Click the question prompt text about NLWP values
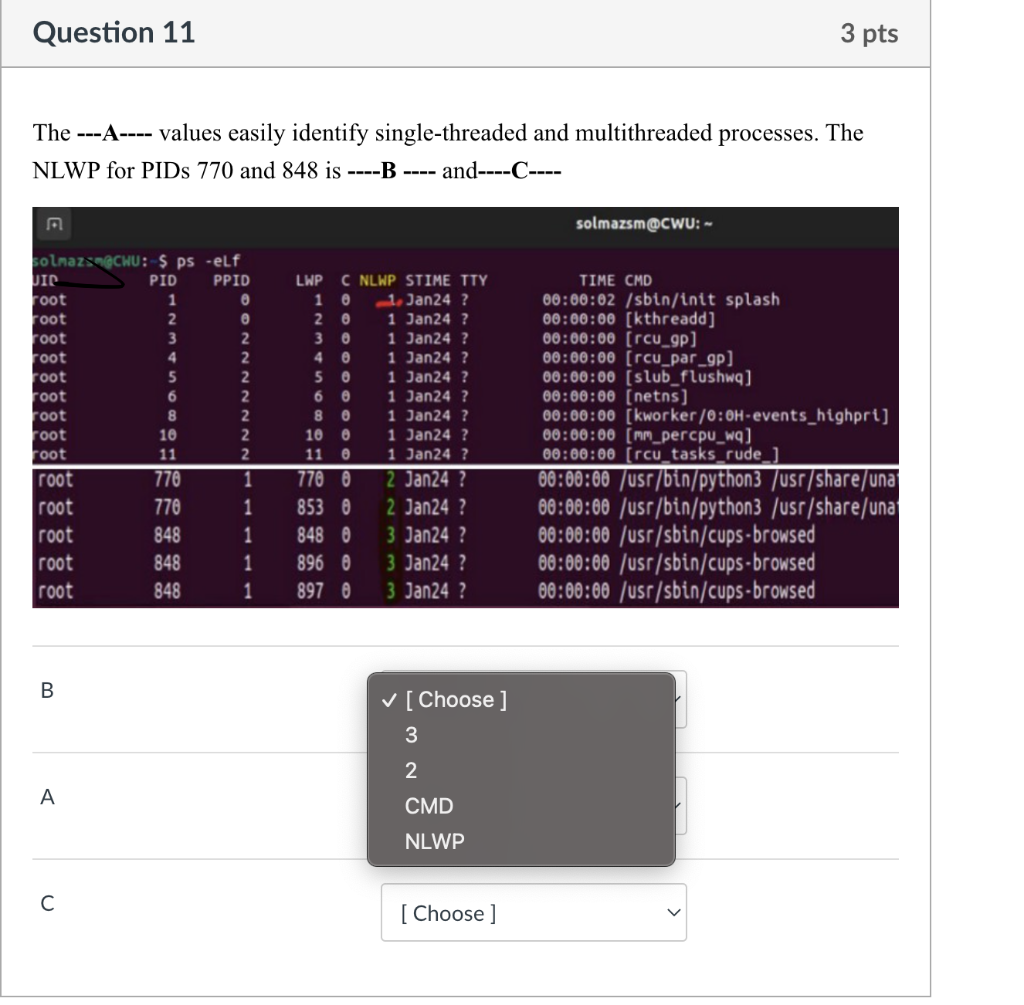 [448, 150]
